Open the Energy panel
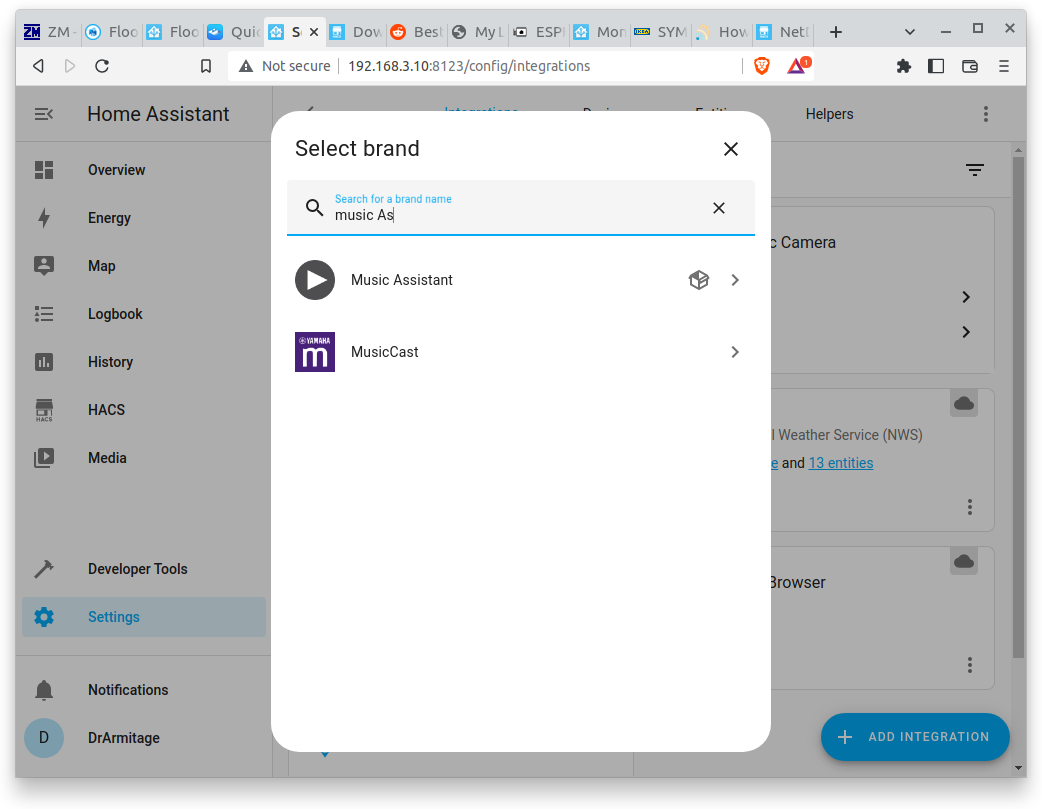The height and width of the screenshot is (809, 1042). click(x=144, y=218)
